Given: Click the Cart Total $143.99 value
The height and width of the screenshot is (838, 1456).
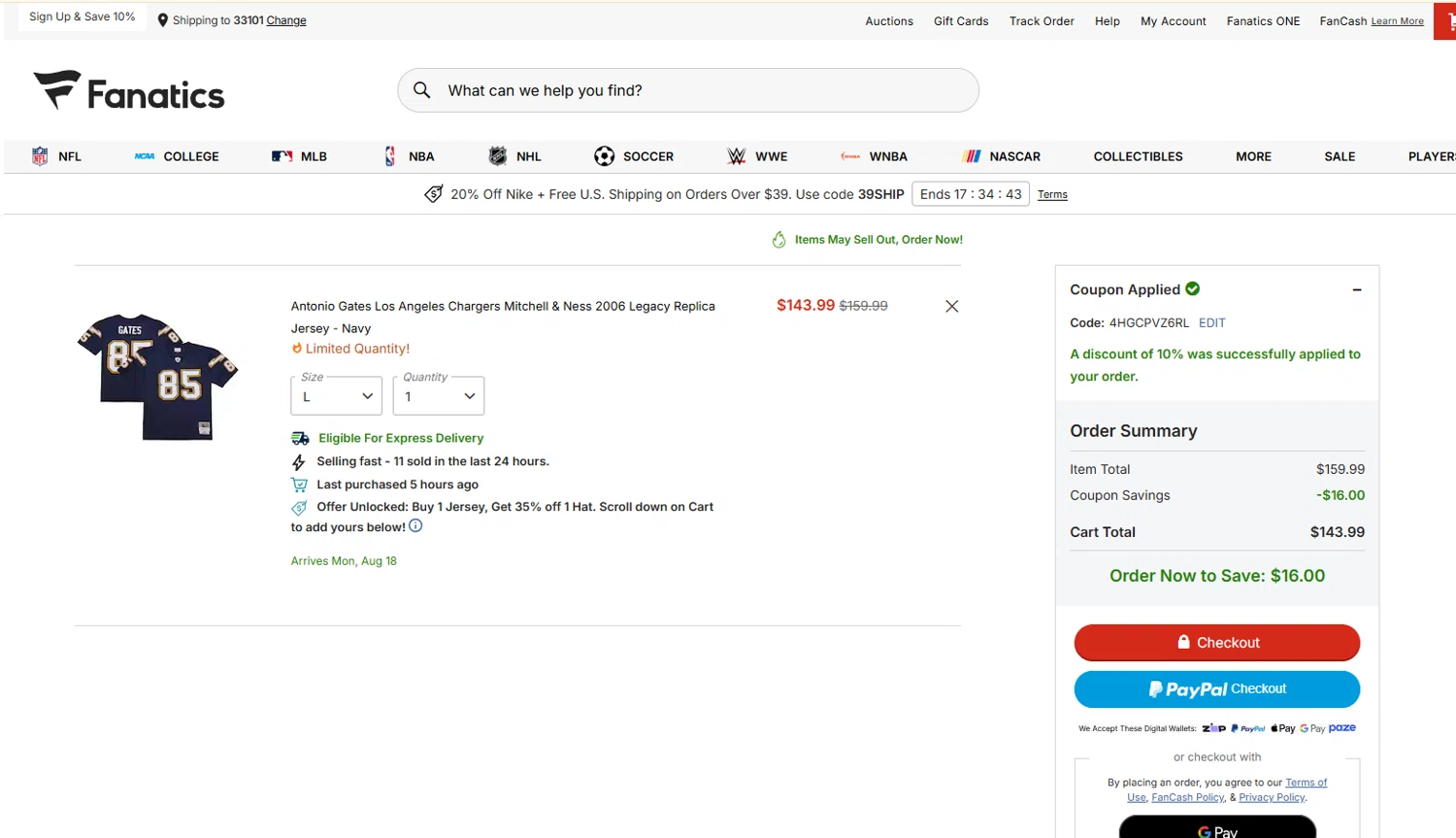Looking at the screenshot, I should tap(1338, 532).
